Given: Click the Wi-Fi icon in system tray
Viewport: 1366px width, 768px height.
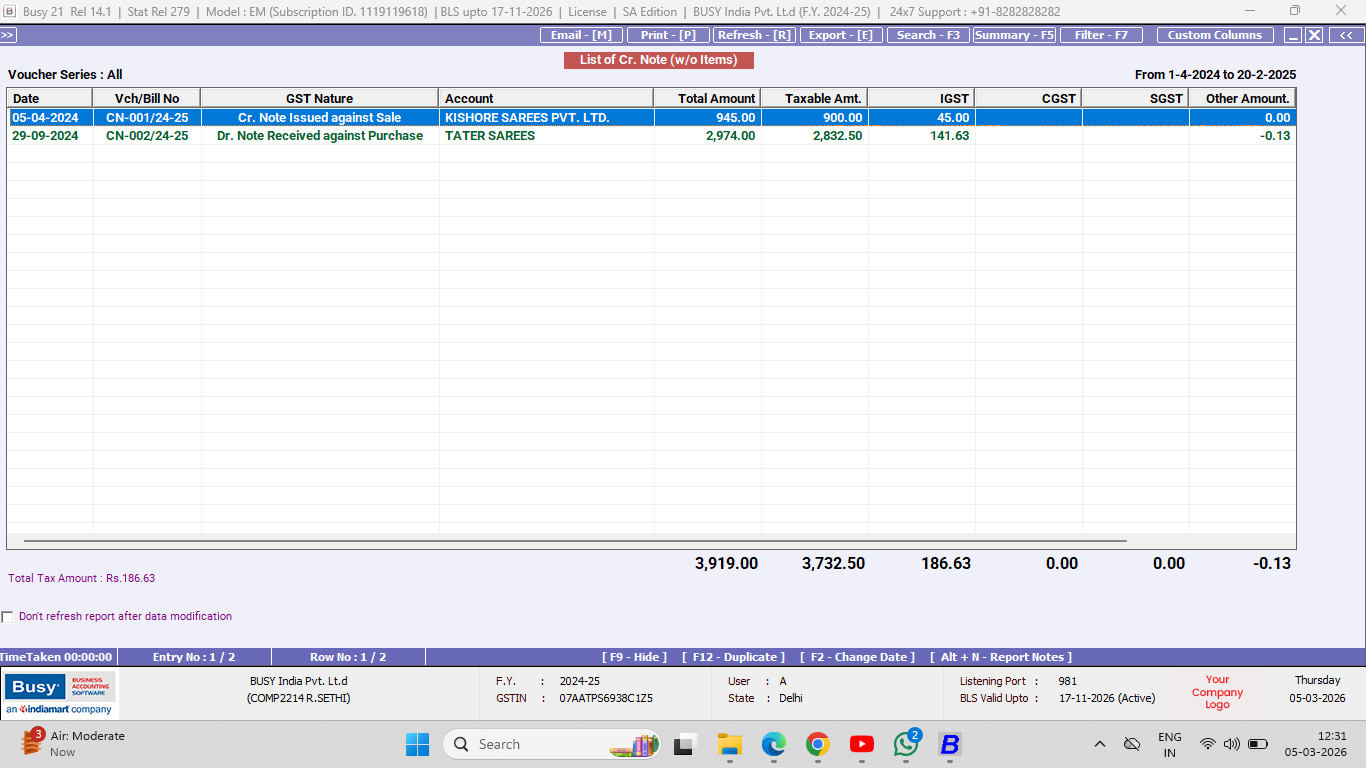Looking at the screenshot, I should pos(1206,744).
